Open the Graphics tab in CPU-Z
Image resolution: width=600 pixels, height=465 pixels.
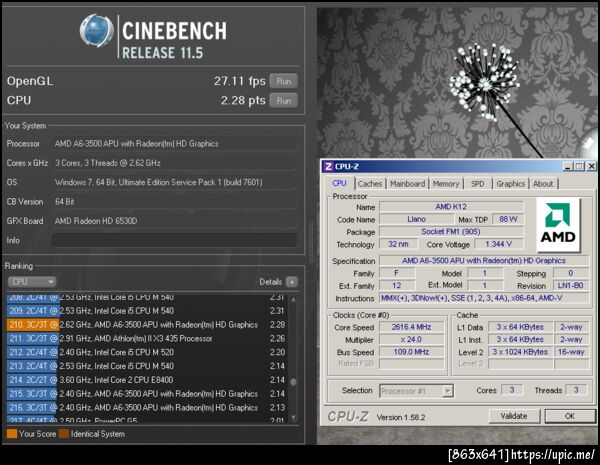pyautogui.click(x=510, y=184)
